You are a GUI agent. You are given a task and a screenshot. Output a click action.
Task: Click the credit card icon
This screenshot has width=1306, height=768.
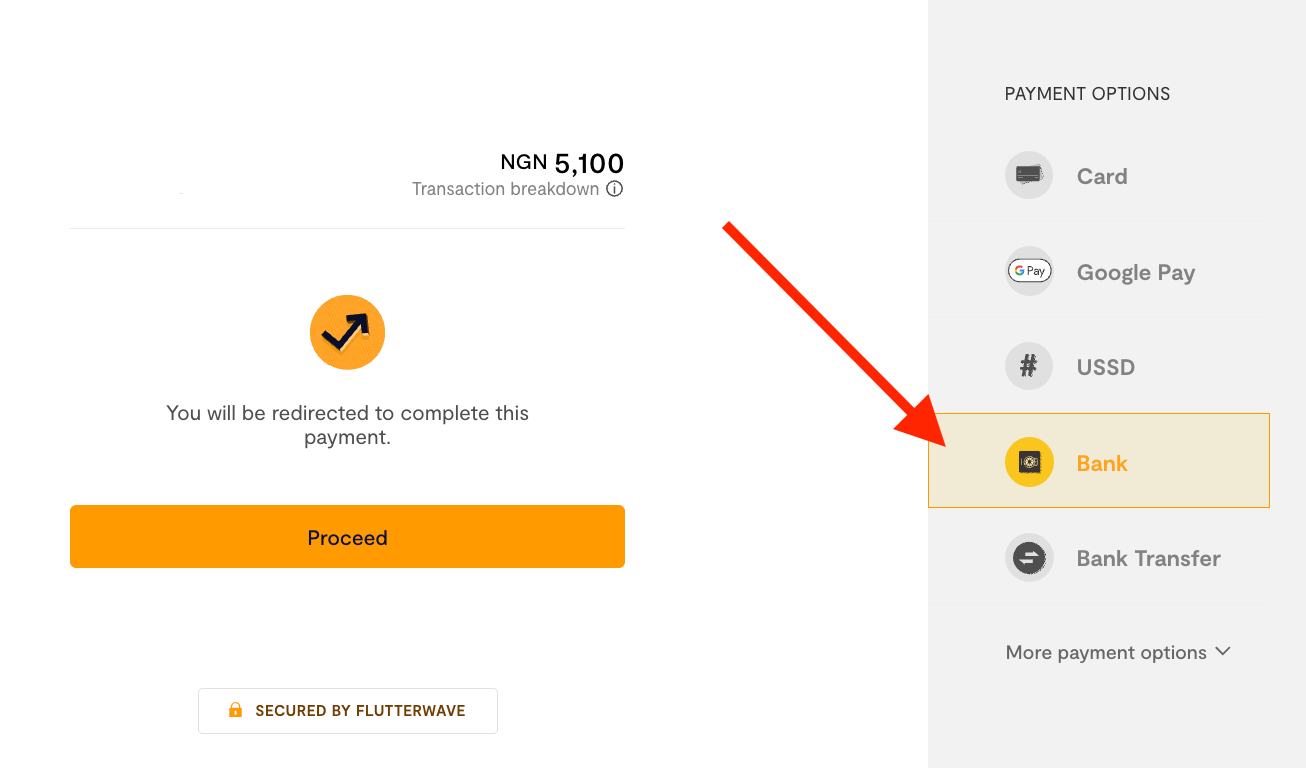tap(1028, 175)
